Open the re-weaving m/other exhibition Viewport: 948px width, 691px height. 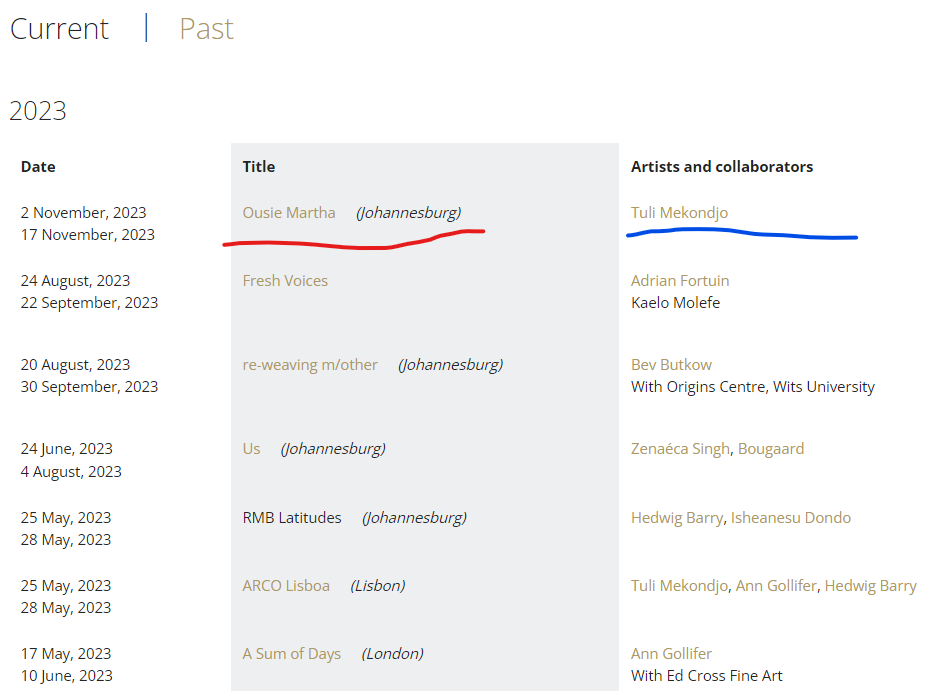[310, 365]
